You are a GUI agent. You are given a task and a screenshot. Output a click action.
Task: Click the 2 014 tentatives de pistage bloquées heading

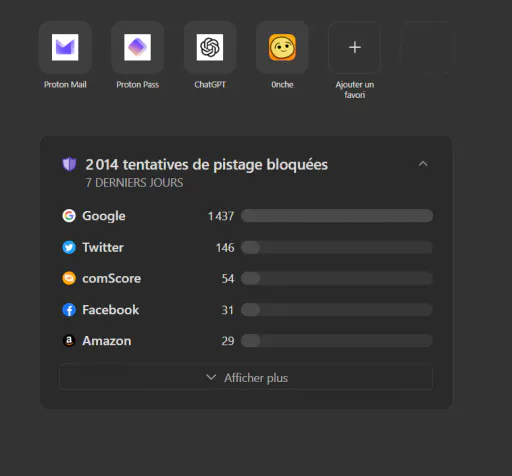coord(206,165)
